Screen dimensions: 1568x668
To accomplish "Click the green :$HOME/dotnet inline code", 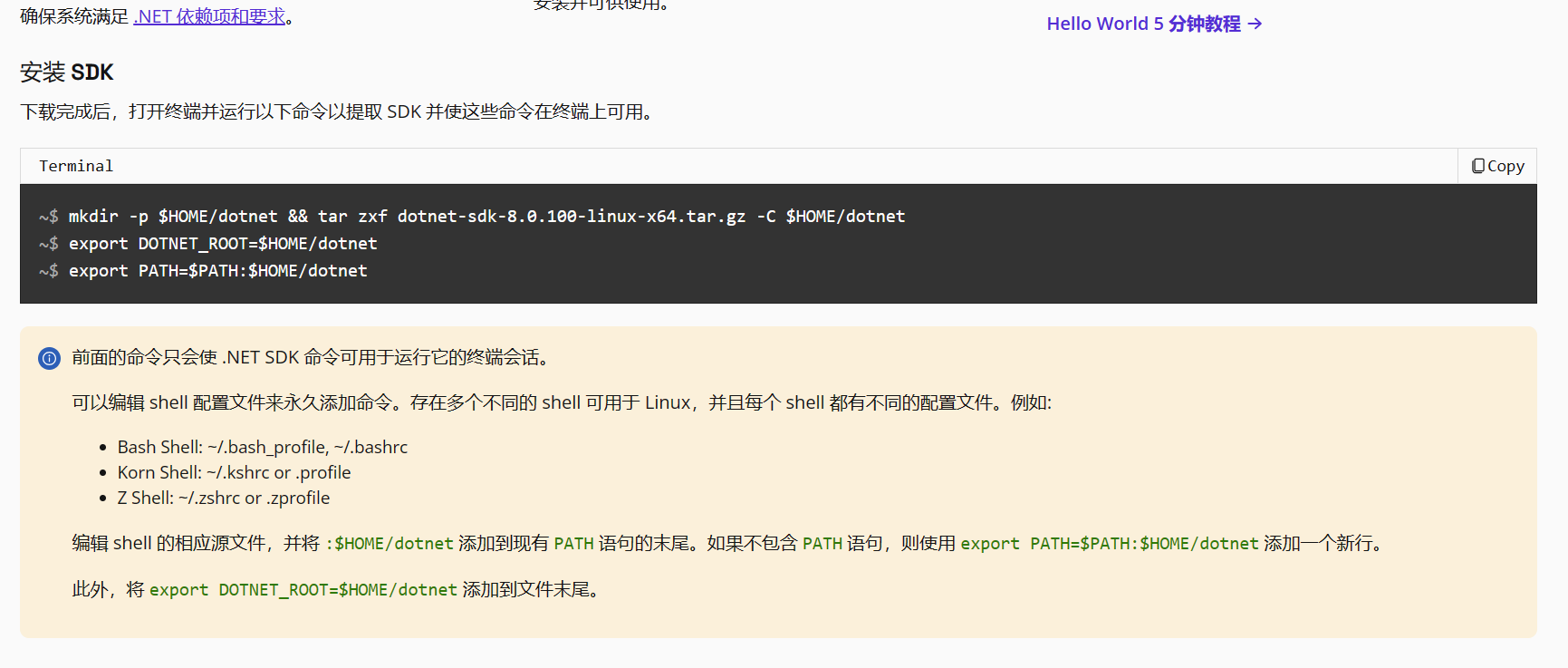I will [x=390, y=543].
